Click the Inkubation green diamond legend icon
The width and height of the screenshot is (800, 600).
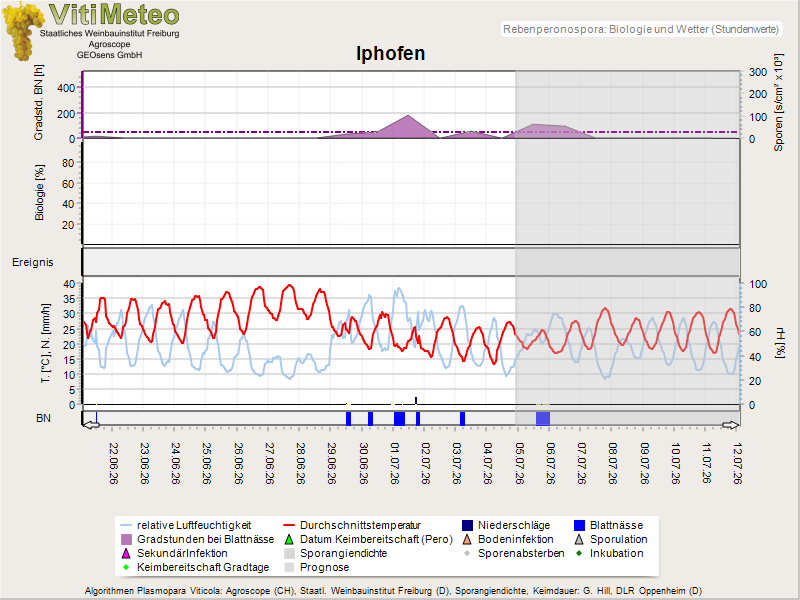pyautogui.click(x=579, y=553)
